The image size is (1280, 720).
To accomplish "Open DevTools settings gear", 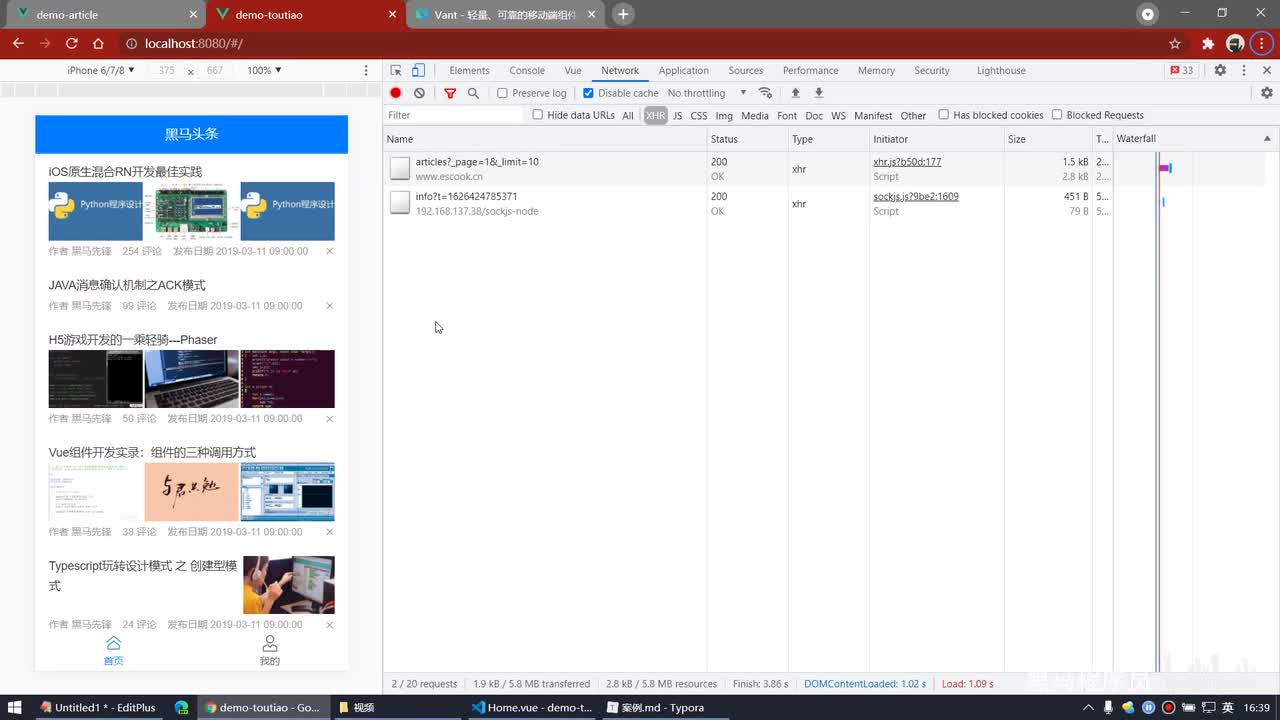I will tap(1220, 70).
